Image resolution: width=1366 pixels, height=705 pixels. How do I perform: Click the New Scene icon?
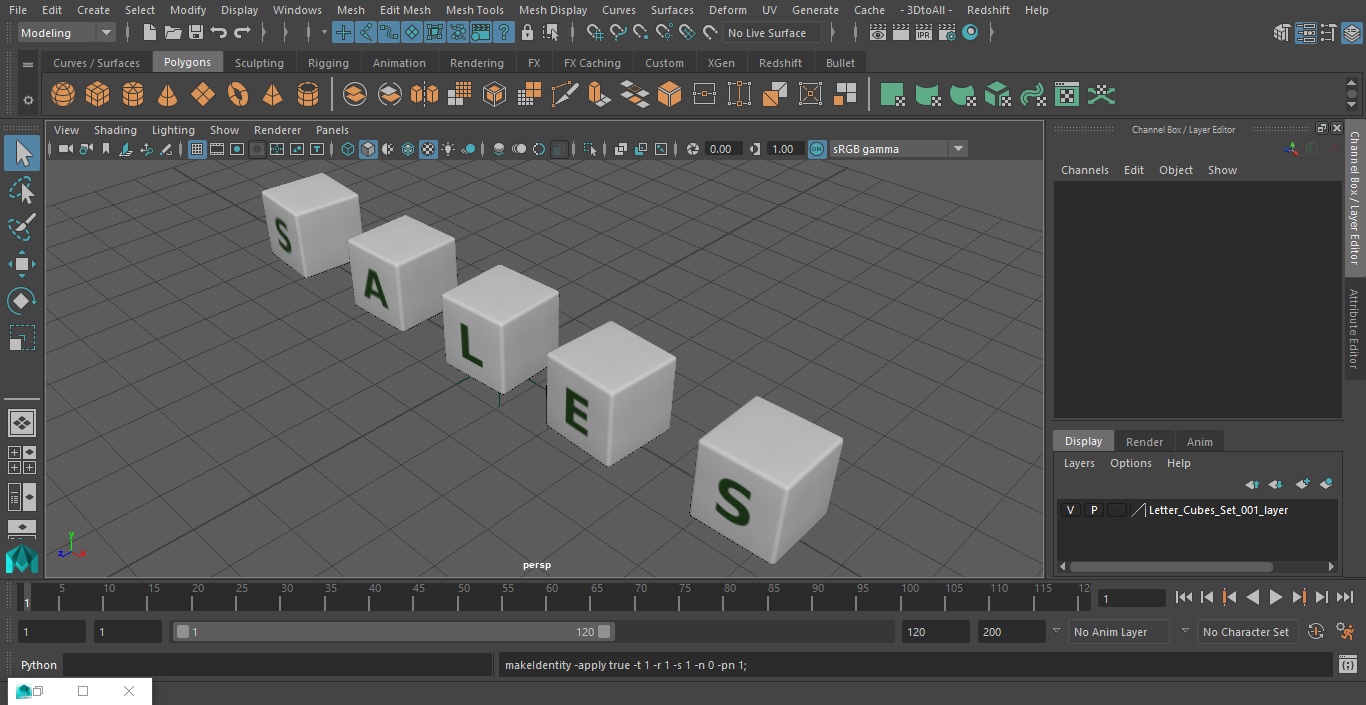point(149,33)
